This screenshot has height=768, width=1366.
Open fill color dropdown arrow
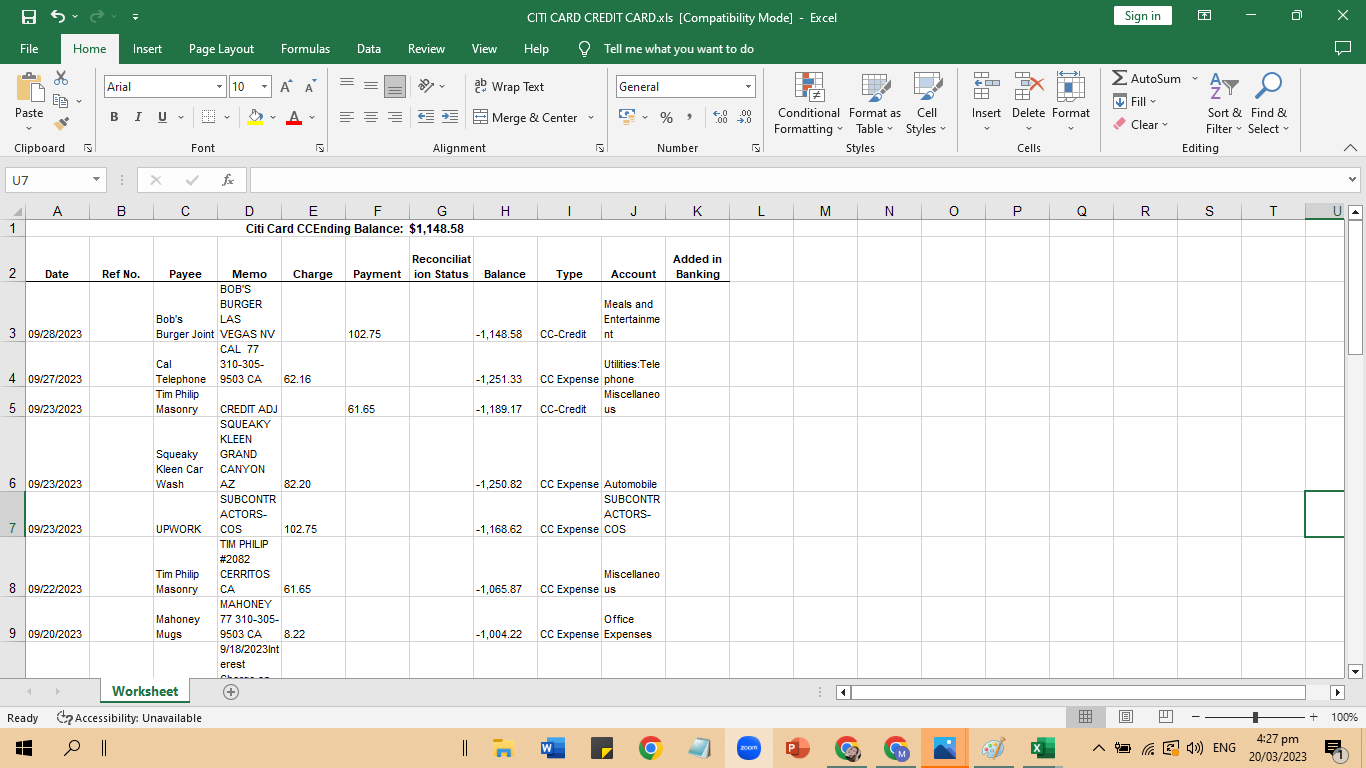pyautogui.click(x=273, y=117)
